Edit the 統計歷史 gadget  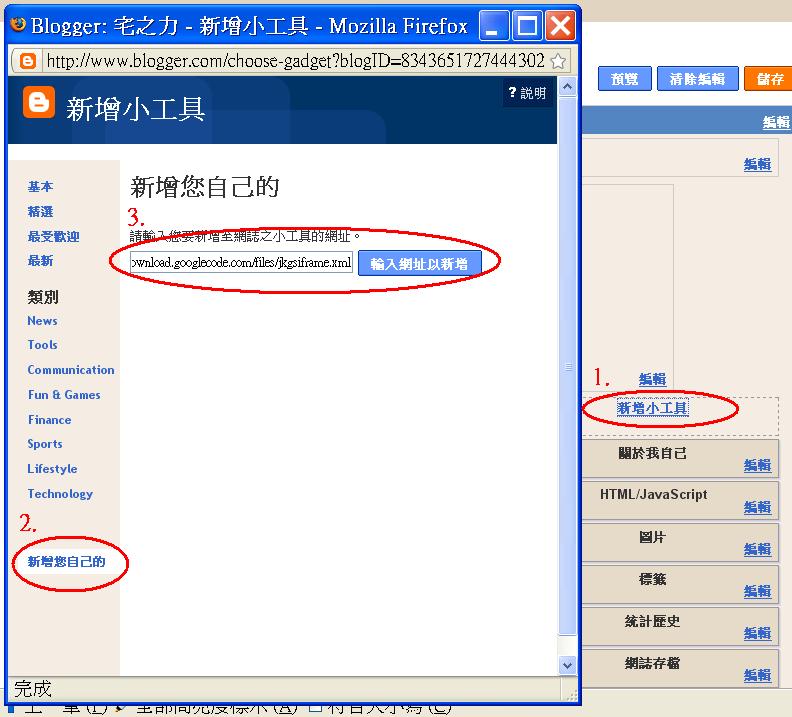click(757, 633)
